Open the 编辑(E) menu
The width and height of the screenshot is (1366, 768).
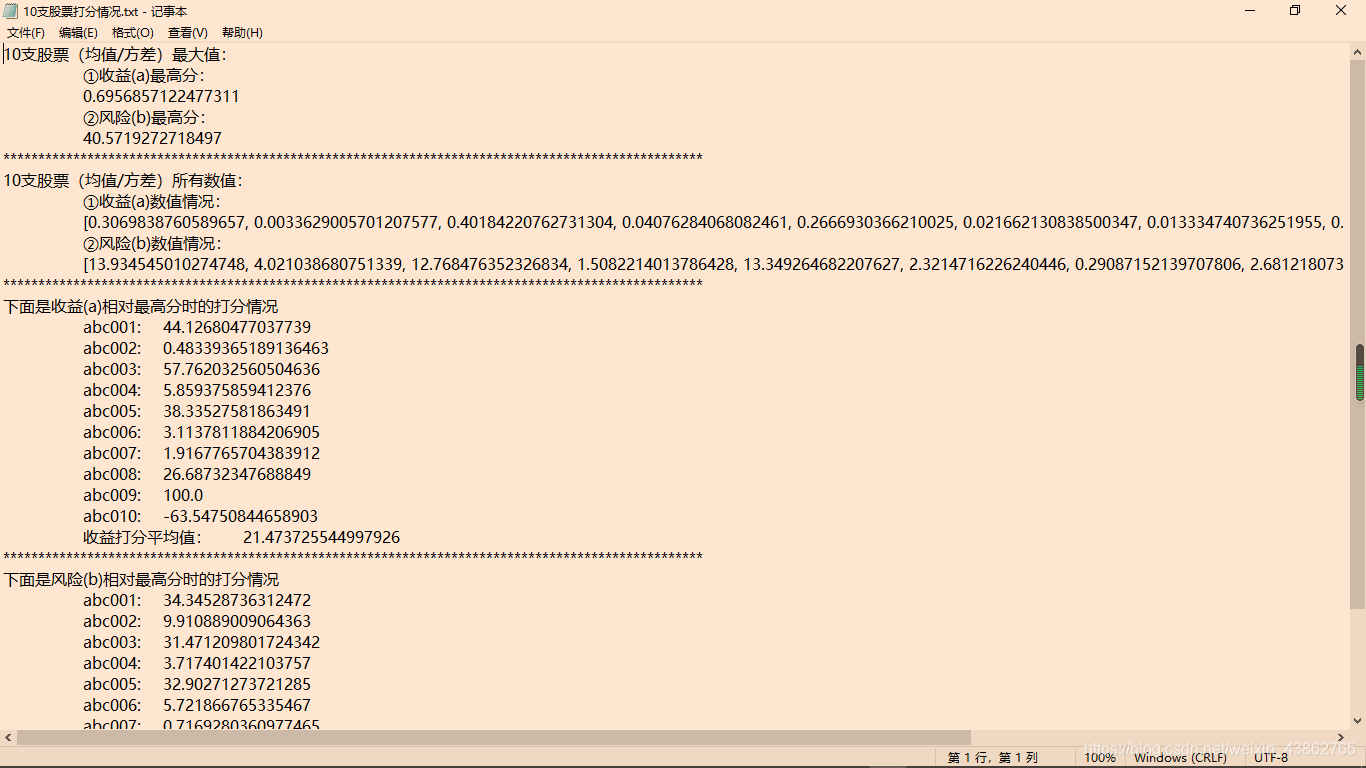78,33
